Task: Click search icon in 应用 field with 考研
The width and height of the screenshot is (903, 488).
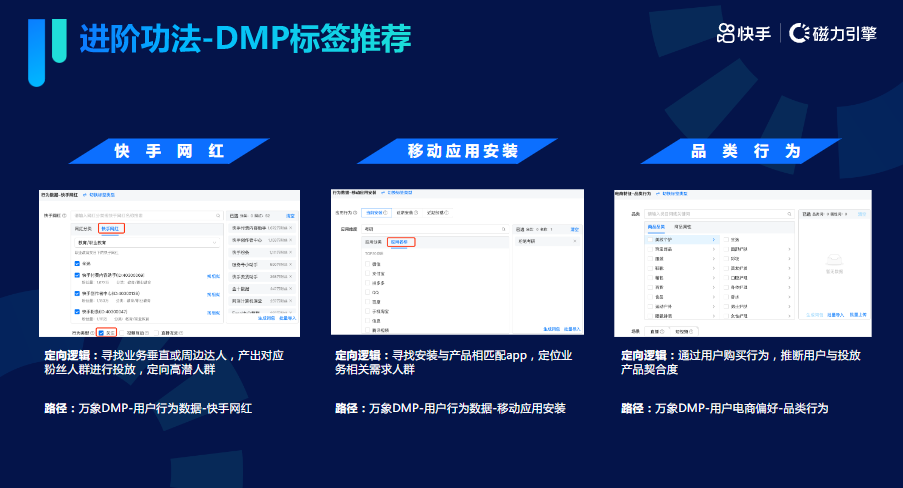Action: (503, 229)
